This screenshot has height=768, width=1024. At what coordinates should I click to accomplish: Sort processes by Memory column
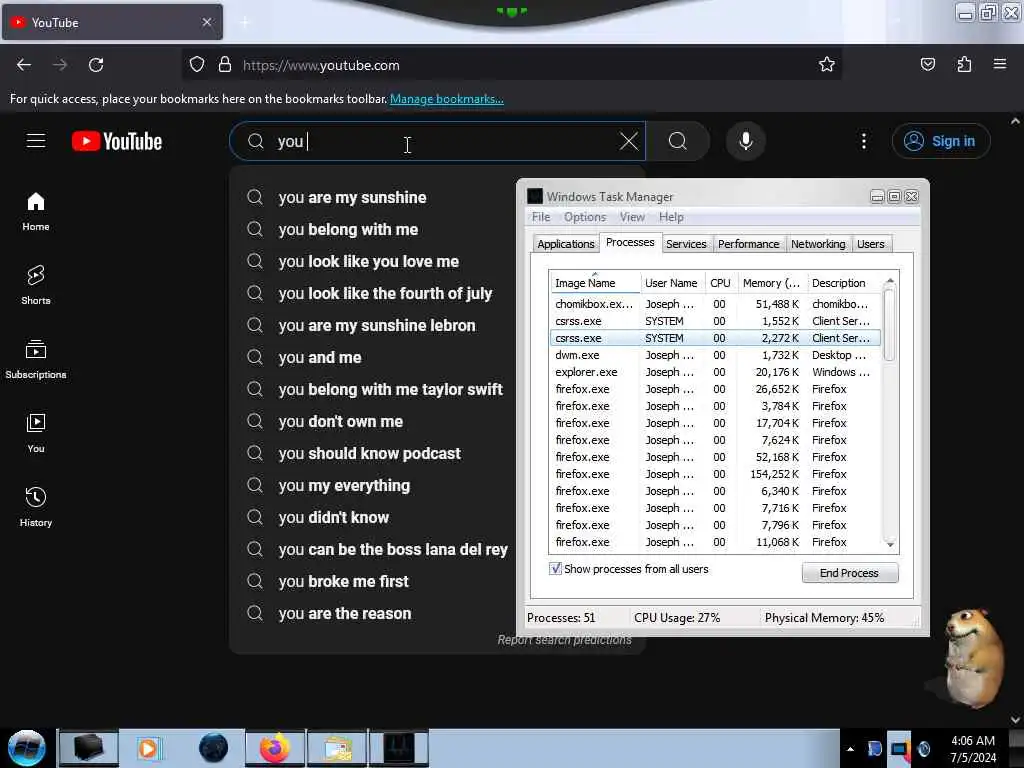click(x=771, y=283)
